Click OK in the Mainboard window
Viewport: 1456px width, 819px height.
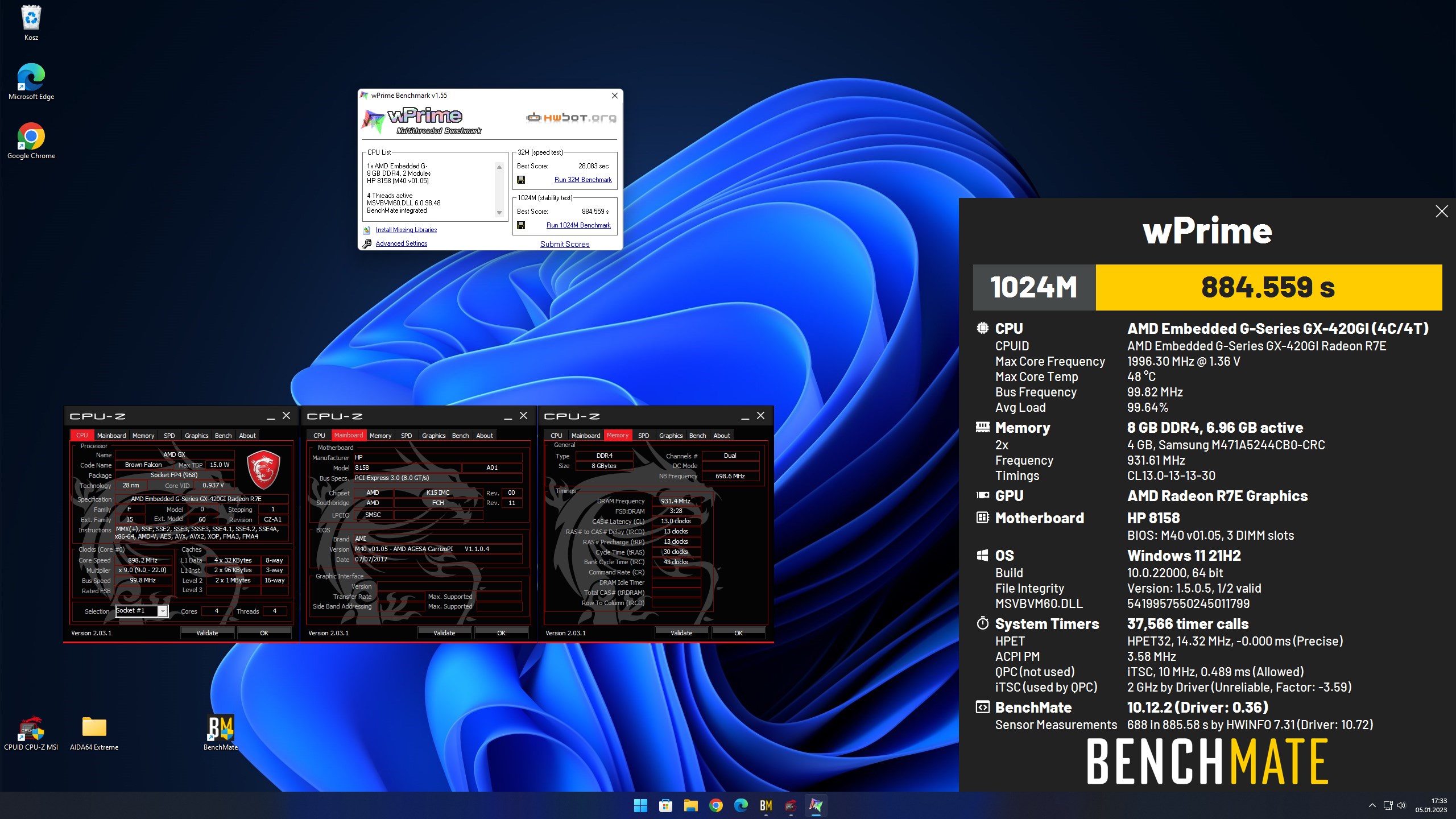coord(501,632)
